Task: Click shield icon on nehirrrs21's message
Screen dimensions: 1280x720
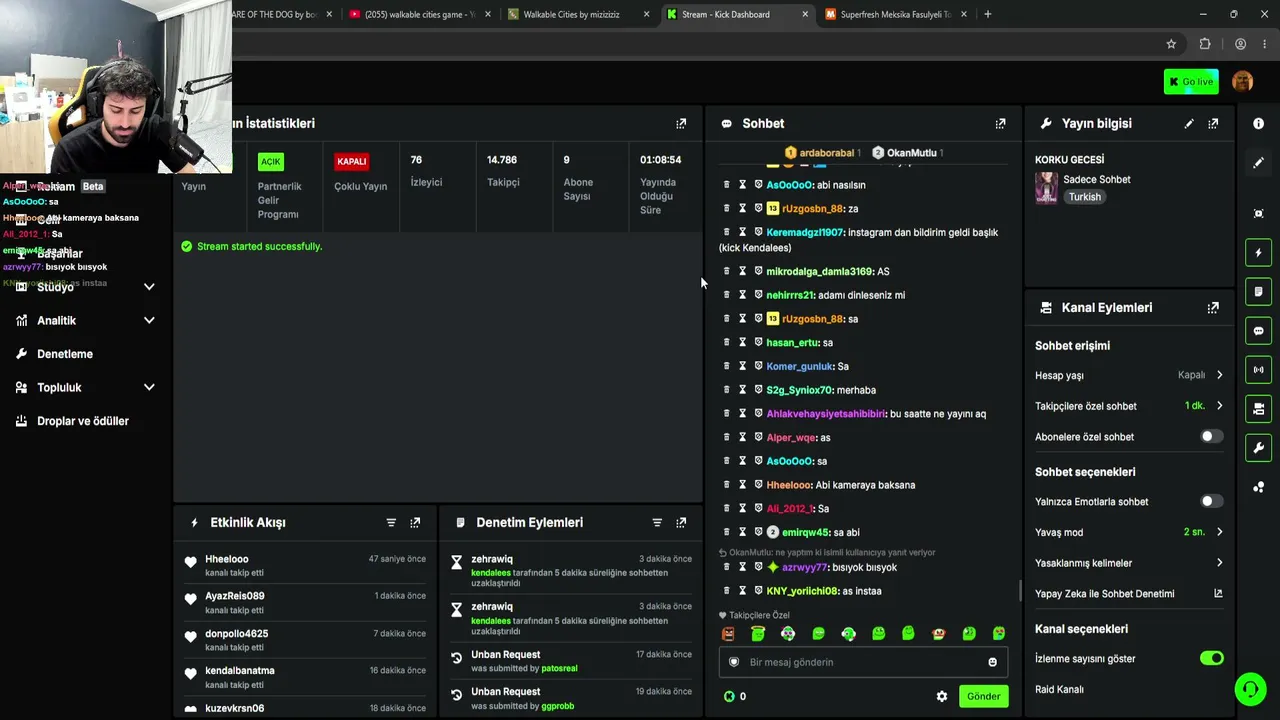Action: (758, 295)
